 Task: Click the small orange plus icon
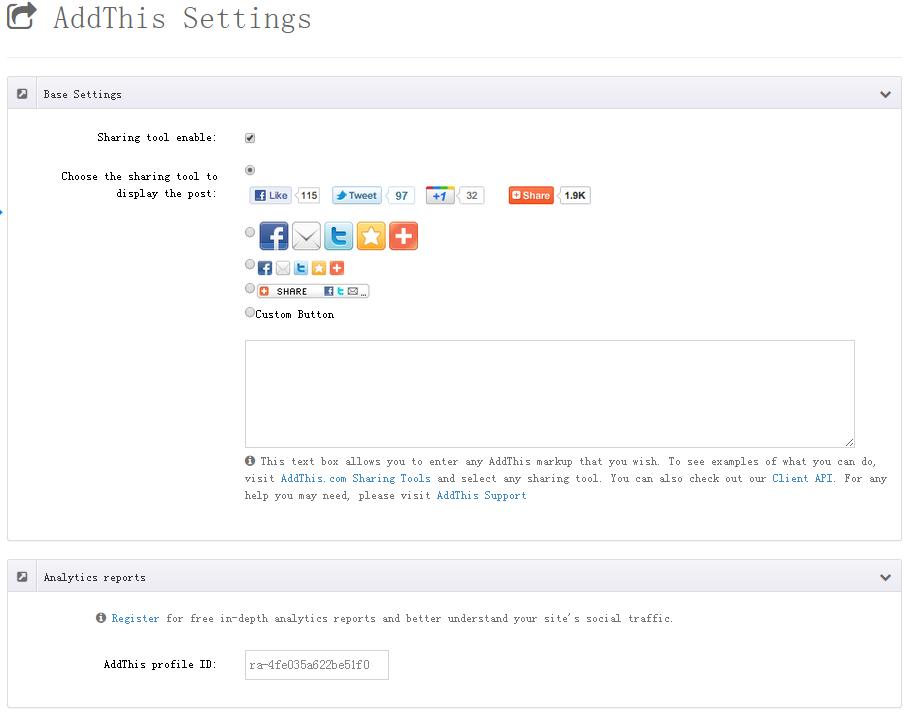point(336,268)
